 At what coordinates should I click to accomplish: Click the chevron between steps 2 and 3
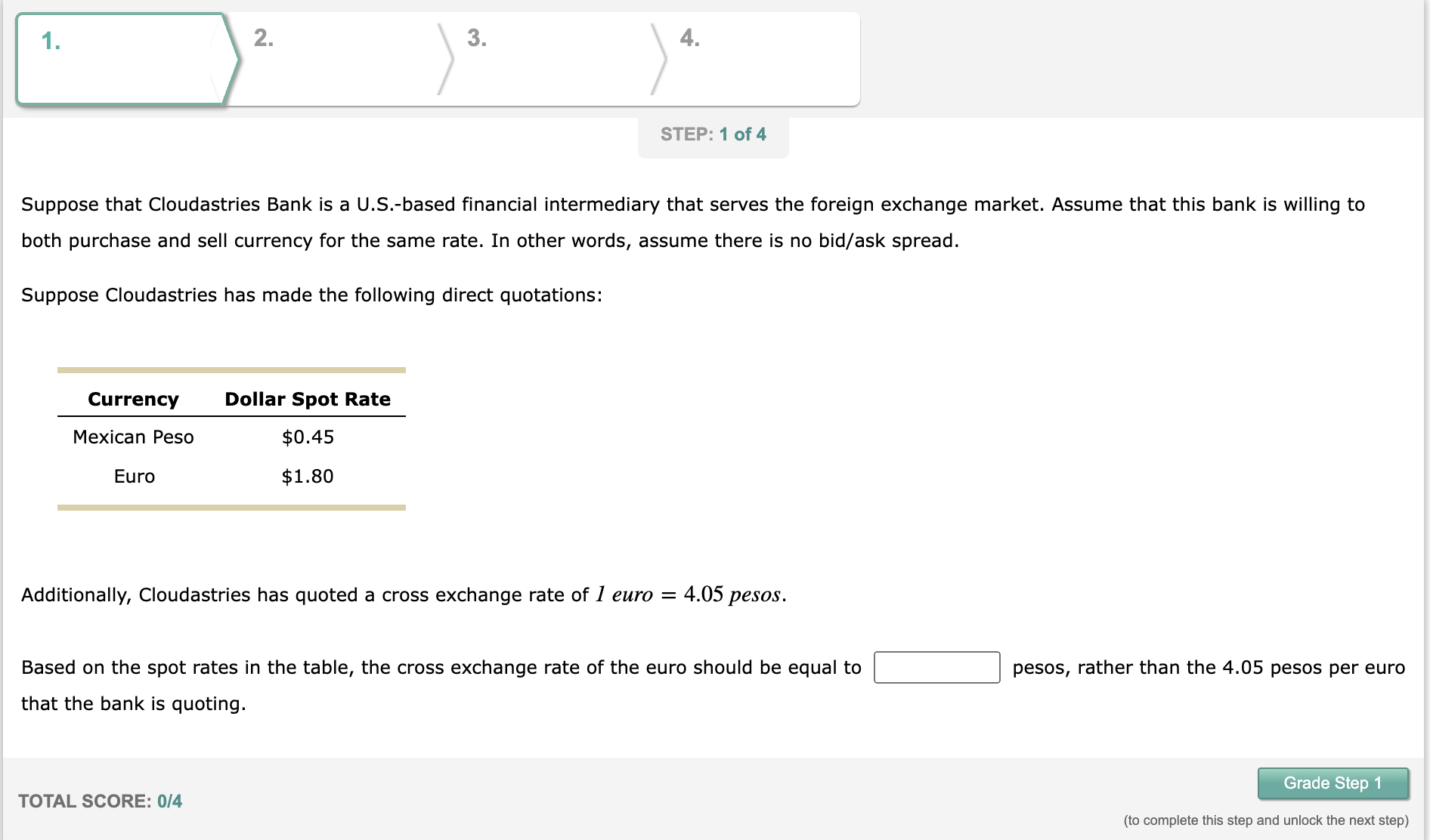(x=446, y=59)
